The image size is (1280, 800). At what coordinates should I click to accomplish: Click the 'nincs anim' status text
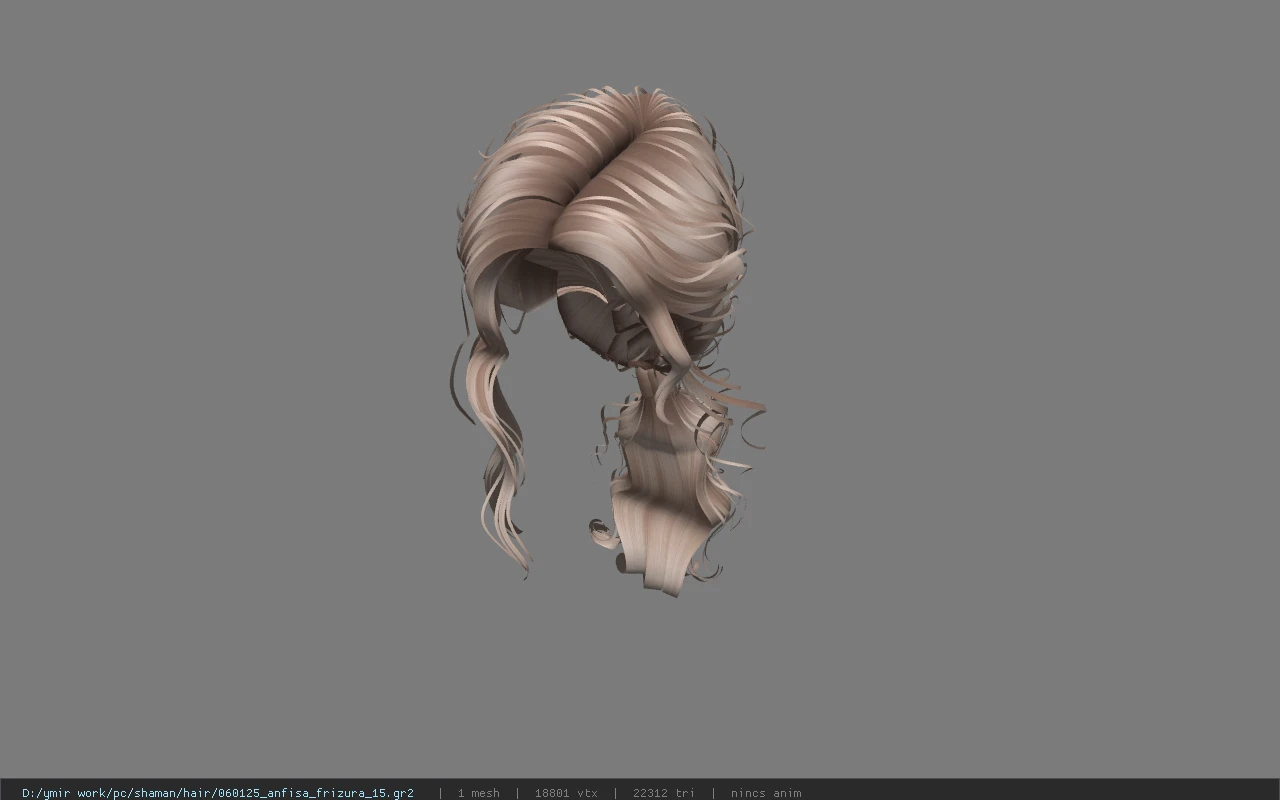click(x=765, y=793)
